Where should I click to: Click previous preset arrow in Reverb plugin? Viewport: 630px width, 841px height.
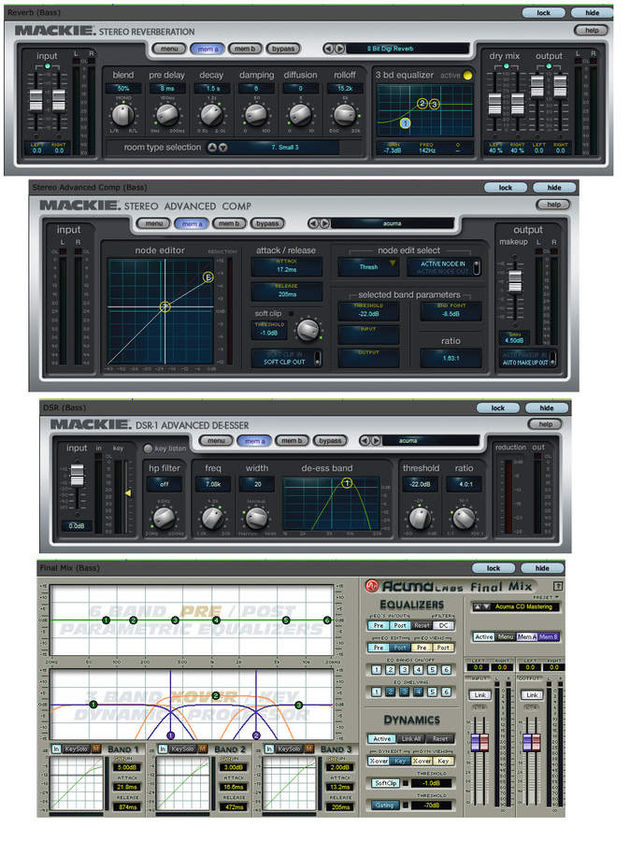point(328,49)
